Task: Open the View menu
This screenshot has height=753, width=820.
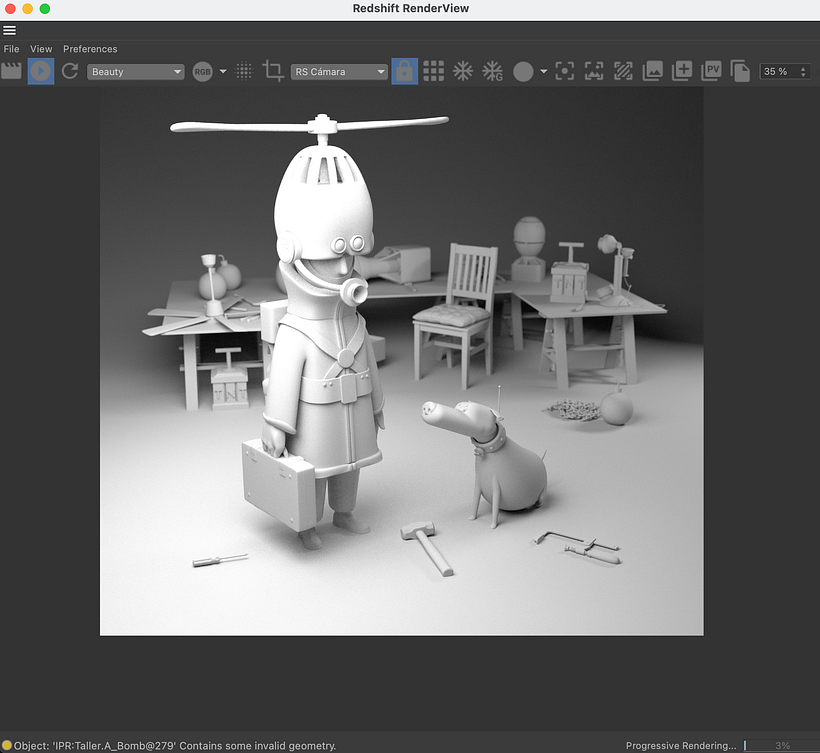Action: [41, 49]
